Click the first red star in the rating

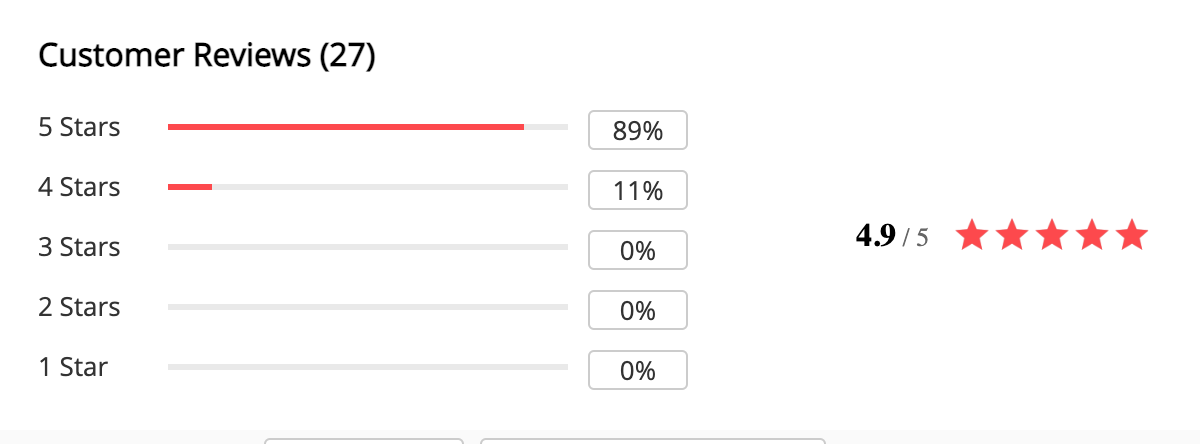click(972, 236)
